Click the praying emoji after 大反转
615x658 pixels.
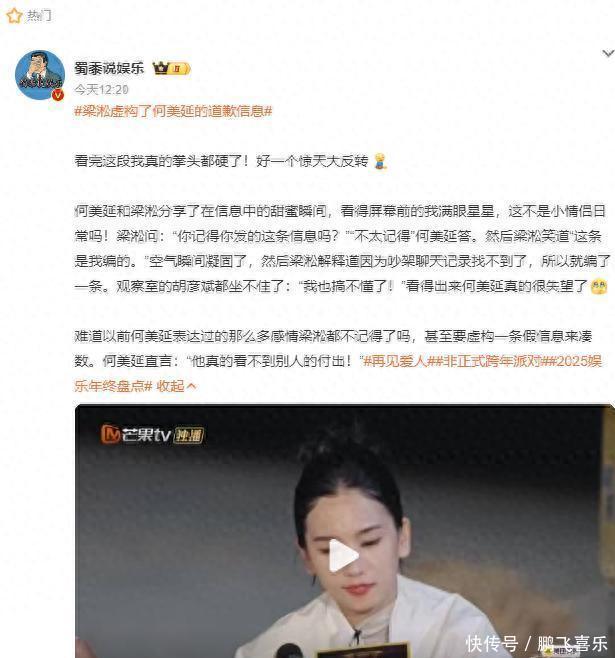380,161
